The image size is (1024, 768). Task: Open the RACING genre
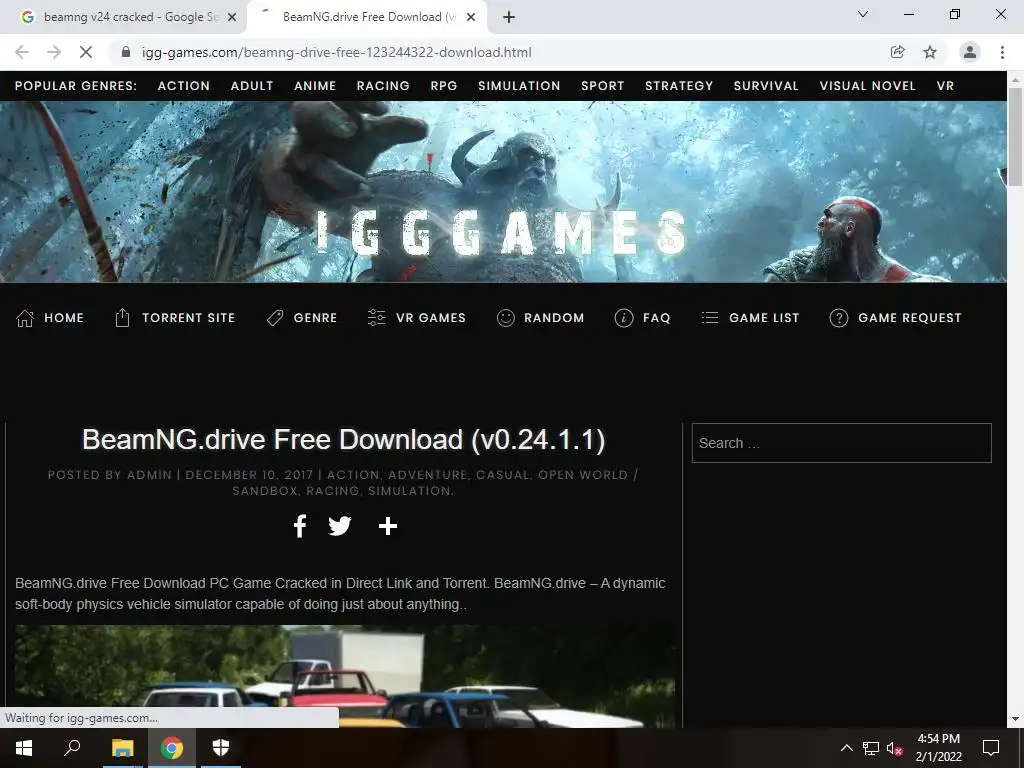click(383, 86)
